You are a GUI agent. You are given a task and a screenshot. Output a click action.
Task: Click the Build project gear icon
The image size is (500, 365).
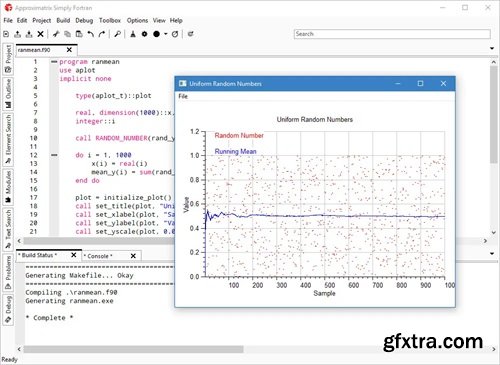144,34
